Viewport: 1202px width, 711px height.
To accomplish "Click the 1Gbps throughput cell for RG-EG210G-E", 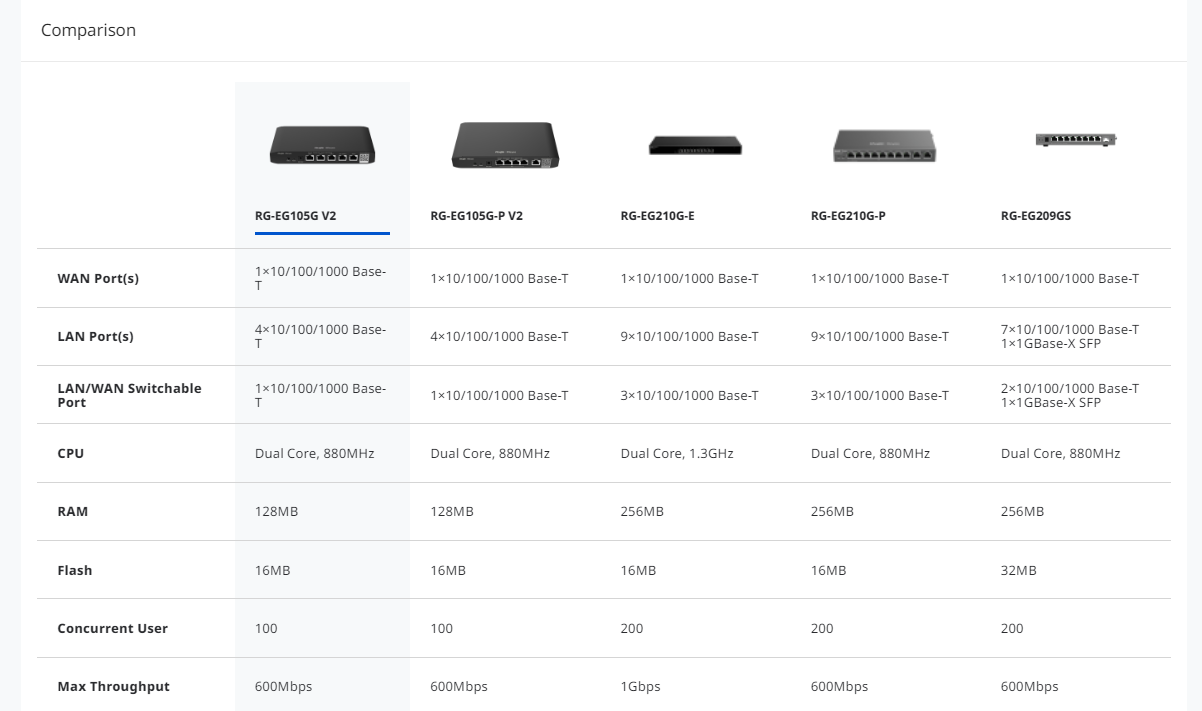I will (x=640, y=686).
